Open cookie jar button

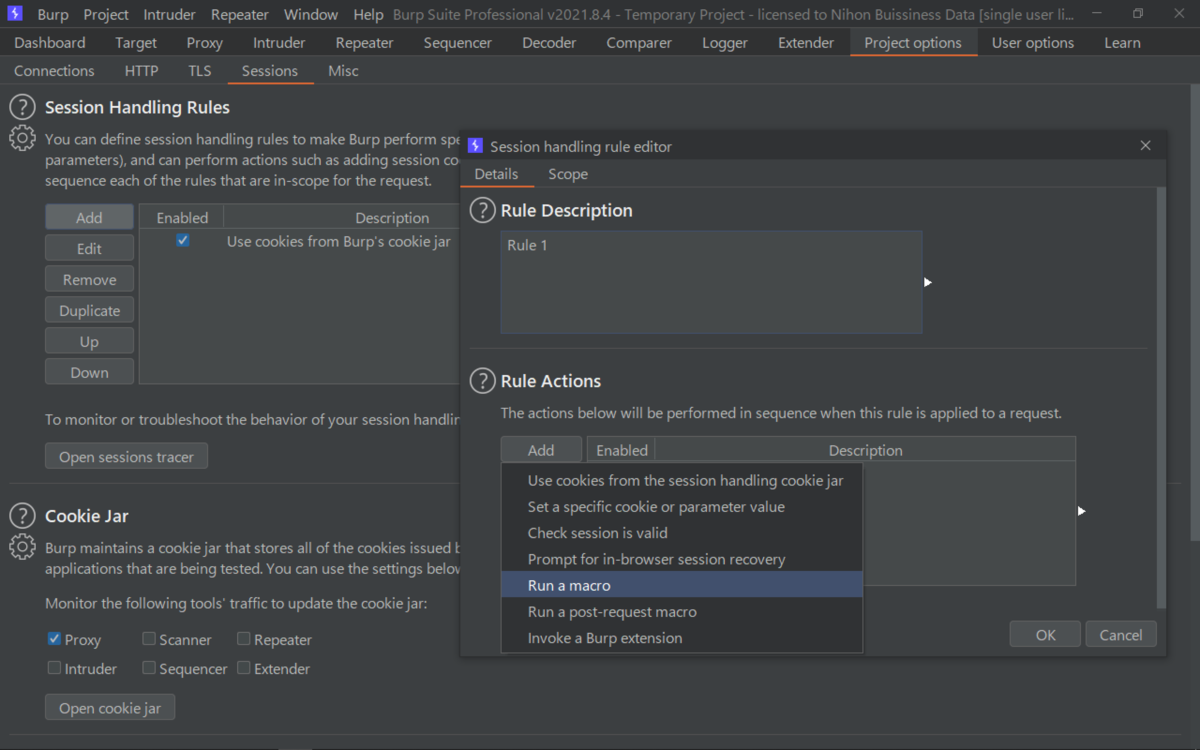pos(110,707)
